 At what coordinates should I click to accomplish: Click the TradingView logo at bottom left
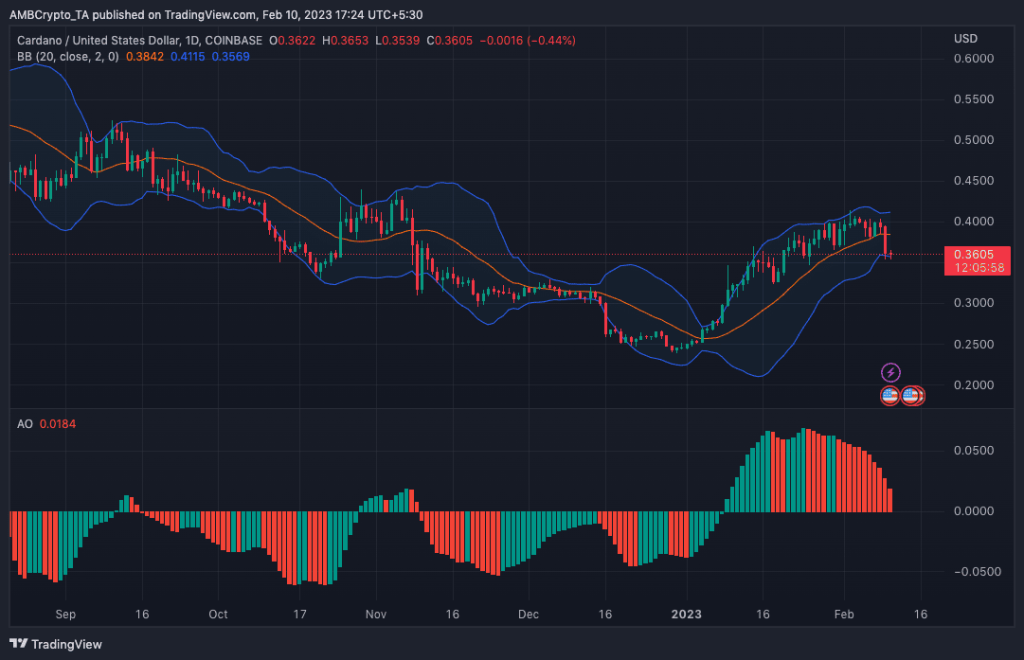tap(56, 643)
